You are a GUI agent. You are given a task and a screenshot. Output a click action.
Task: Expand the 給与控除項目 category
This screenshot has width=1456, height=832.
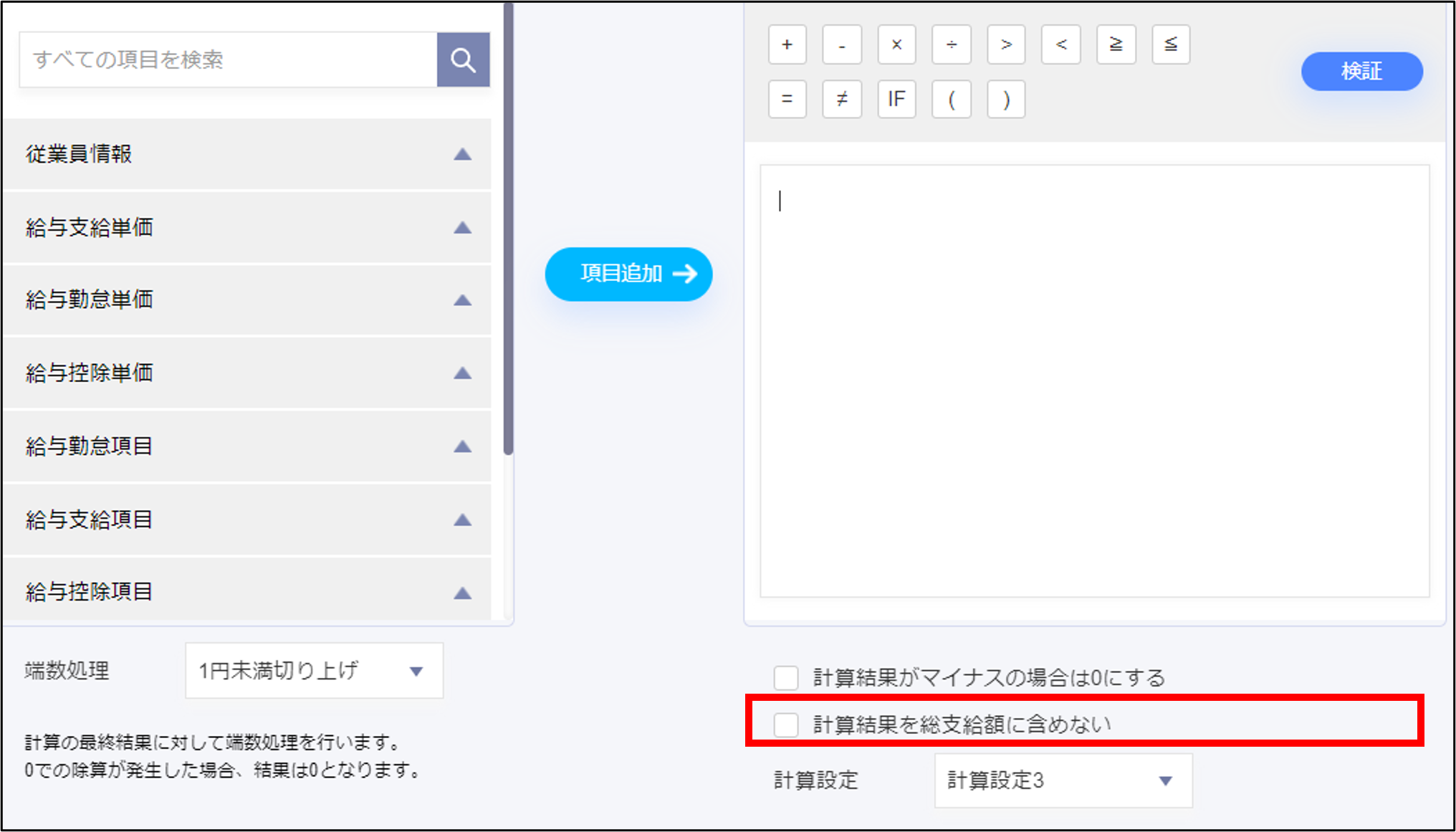[462, 593]
